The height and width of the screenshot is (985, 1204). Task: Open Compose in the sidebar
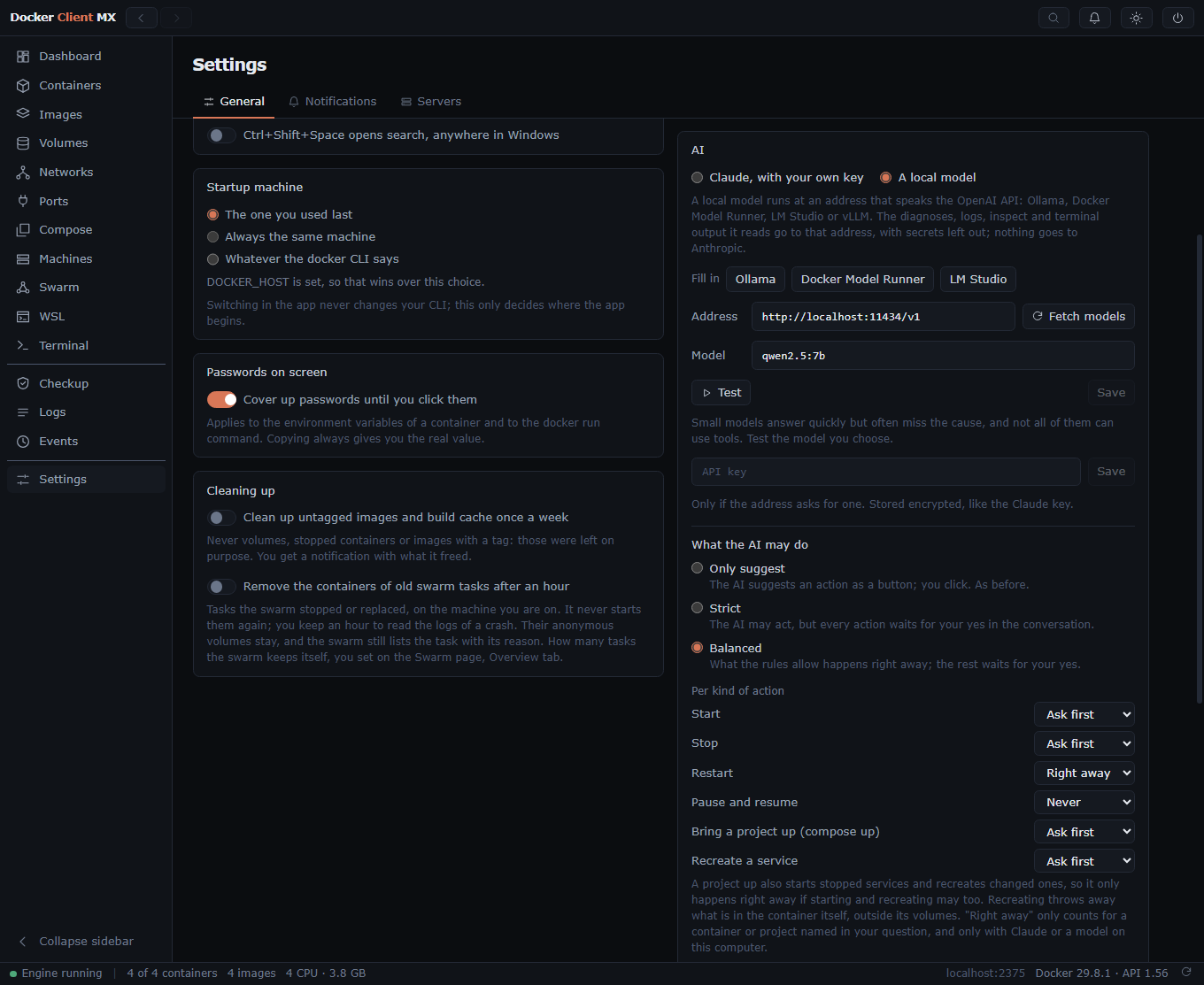point(86,230)
